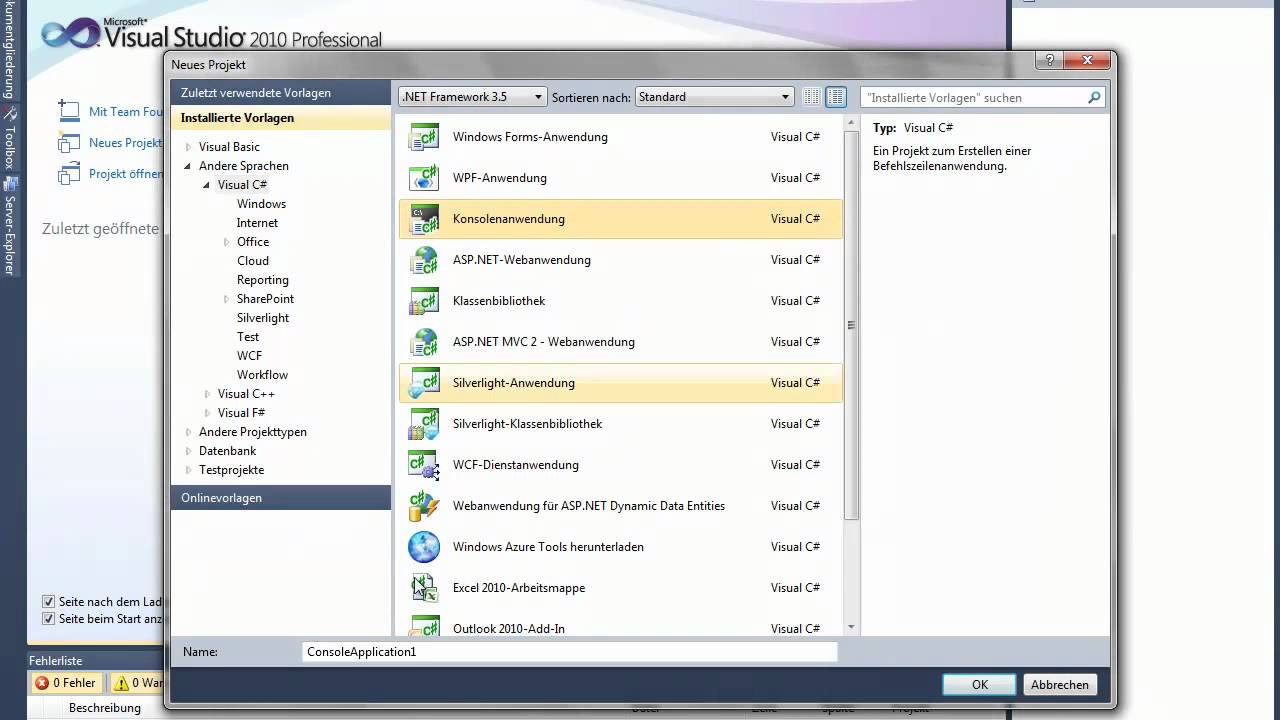The width and height of the screenshot is (1280, 720).
Task: Pick the Outlook 2010-Add-In template icon
Action: (x=424, y=627)
